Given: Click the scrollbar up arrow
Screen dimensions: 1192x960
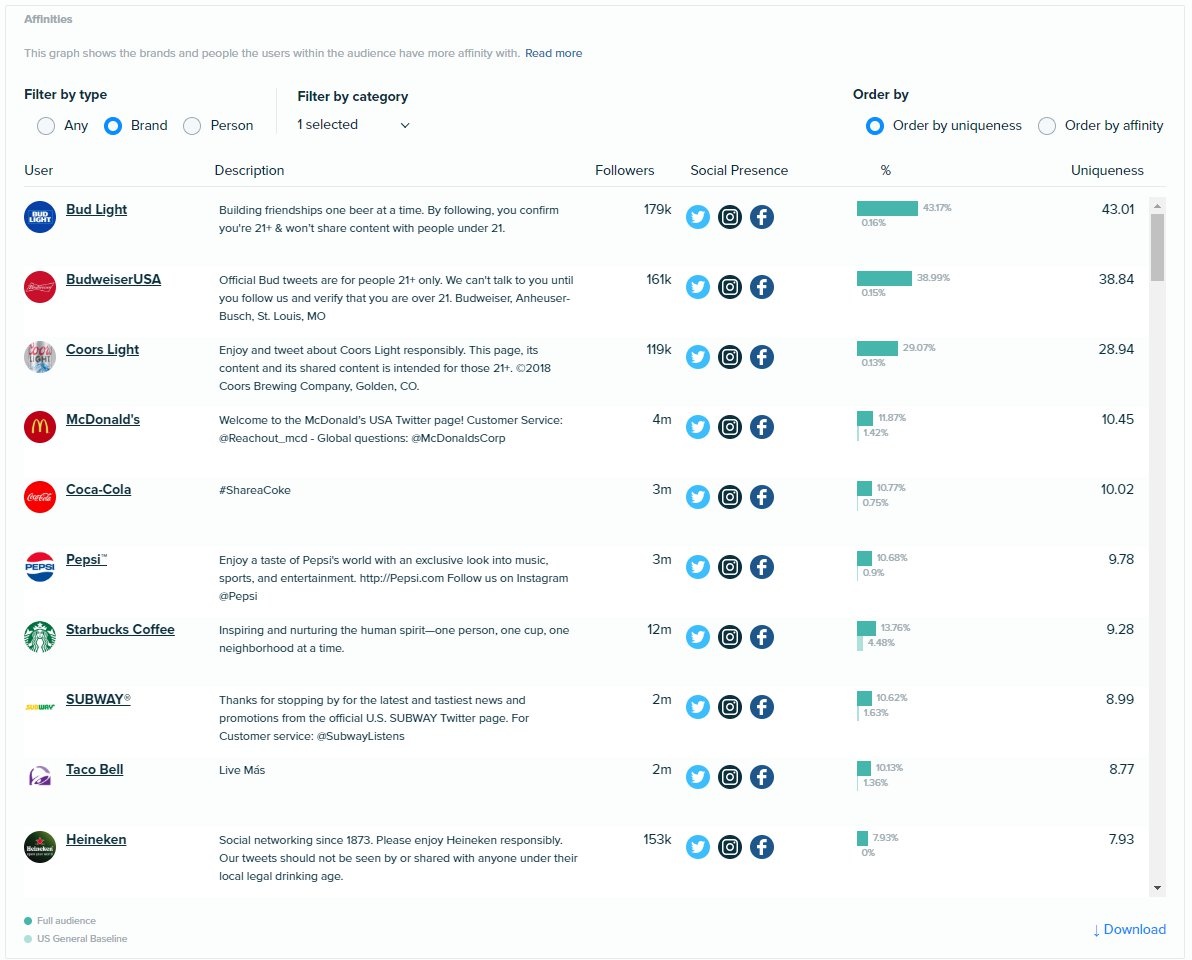Looking at the screenshot, I should [x=1157, y=206].
